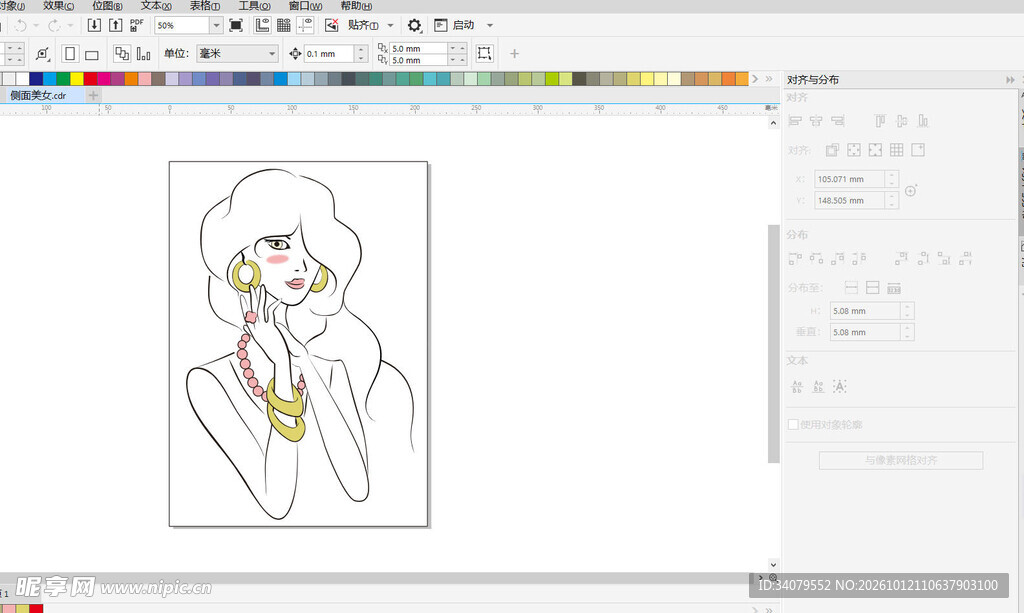Click the first text alignment icon under 文本
This screenshot has height=613, width=1024.
797,386
